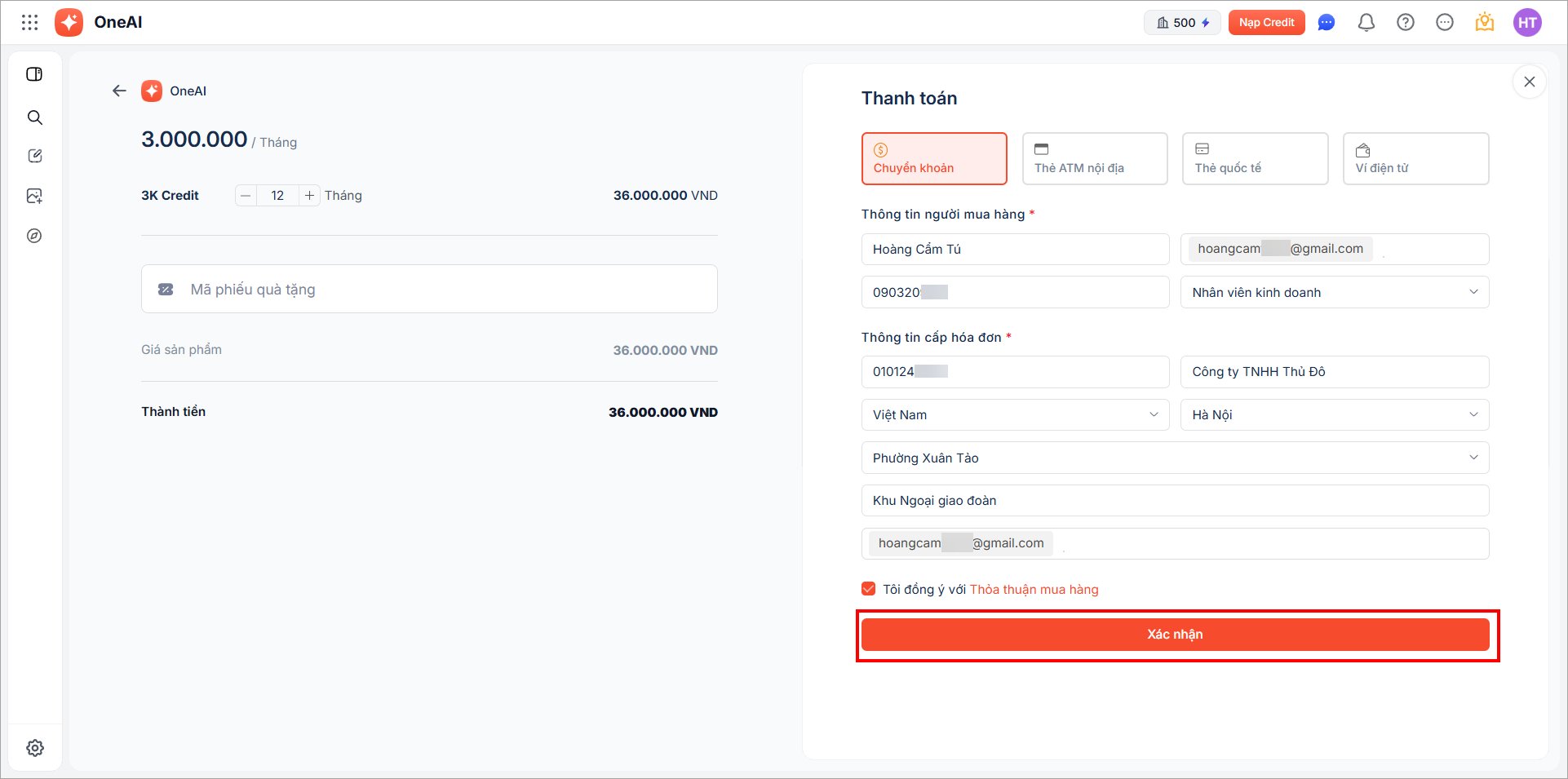This screenshot has width=1568, height=779.
Task: Open the notifications bell
Action: click(1366, 23)
